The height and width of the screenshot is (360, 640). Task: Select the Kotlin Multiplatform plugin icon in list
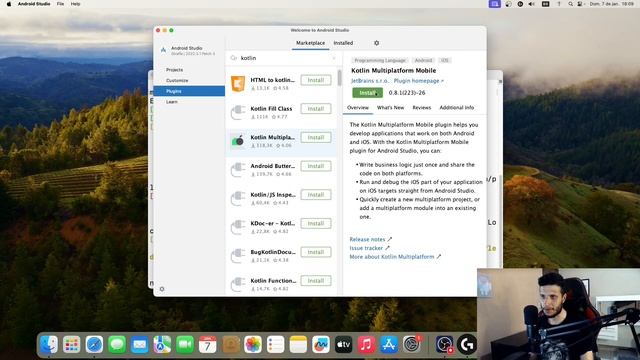click(x=238, y=141)
